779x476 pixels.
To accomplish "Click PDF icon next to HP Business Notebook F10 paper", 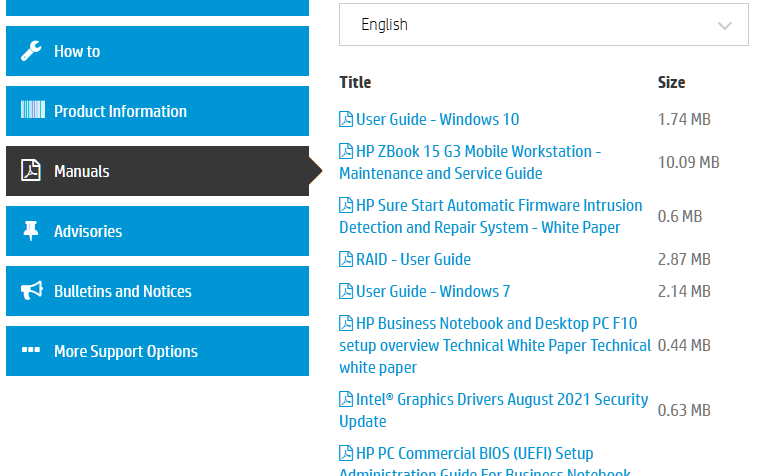I will pyautogui.click(x=346, y=323).
